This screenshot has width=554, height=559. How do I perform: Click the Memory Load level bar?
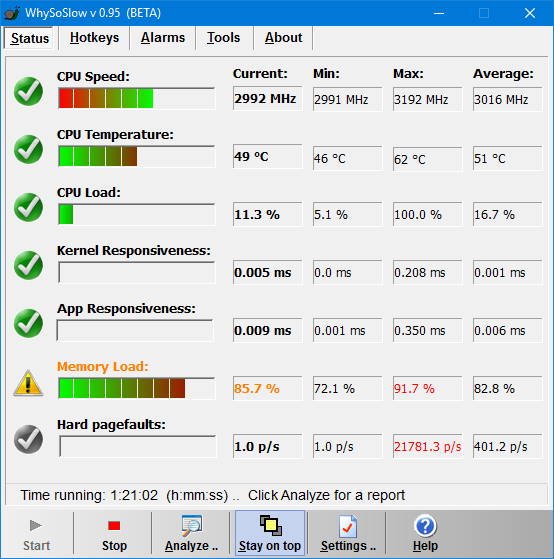[x=137, y=388]
